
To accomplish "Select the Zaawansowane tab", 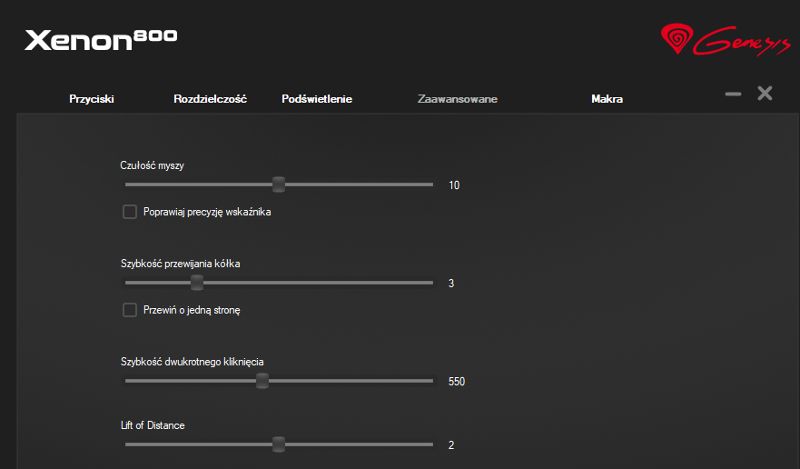I will (457, 99).
